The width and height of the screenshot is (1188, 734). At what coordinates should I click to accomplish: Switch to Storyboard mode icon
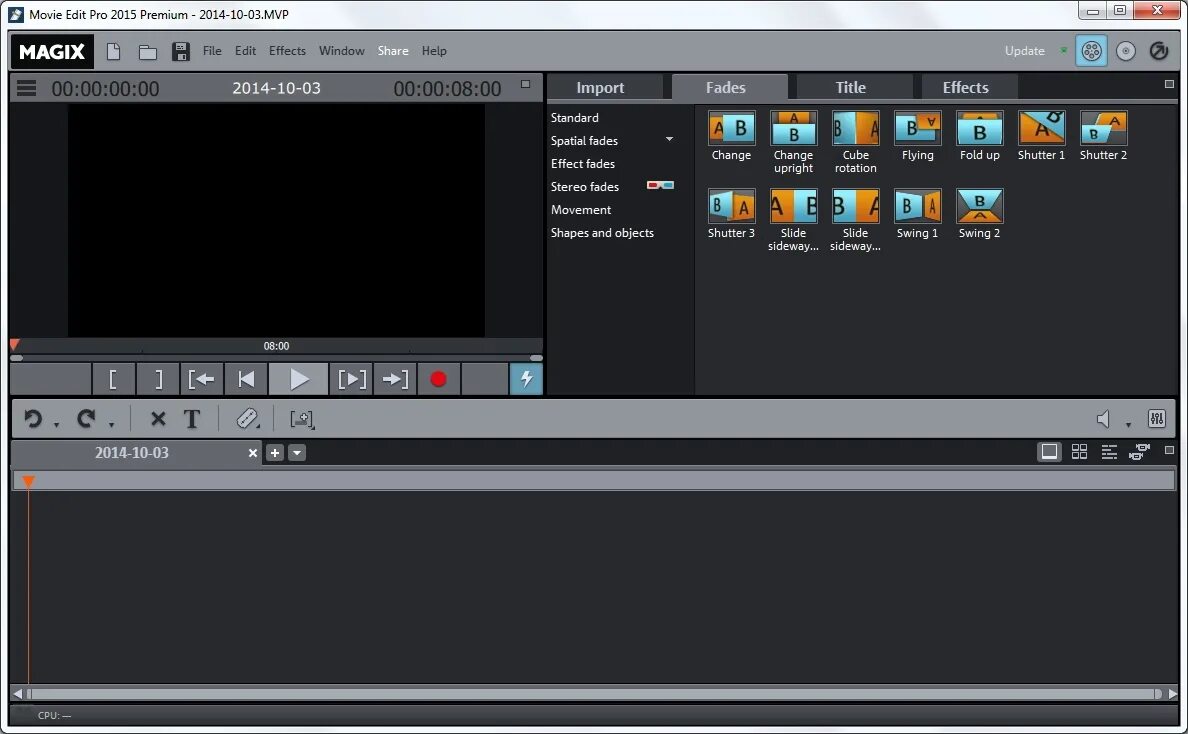1049,451
